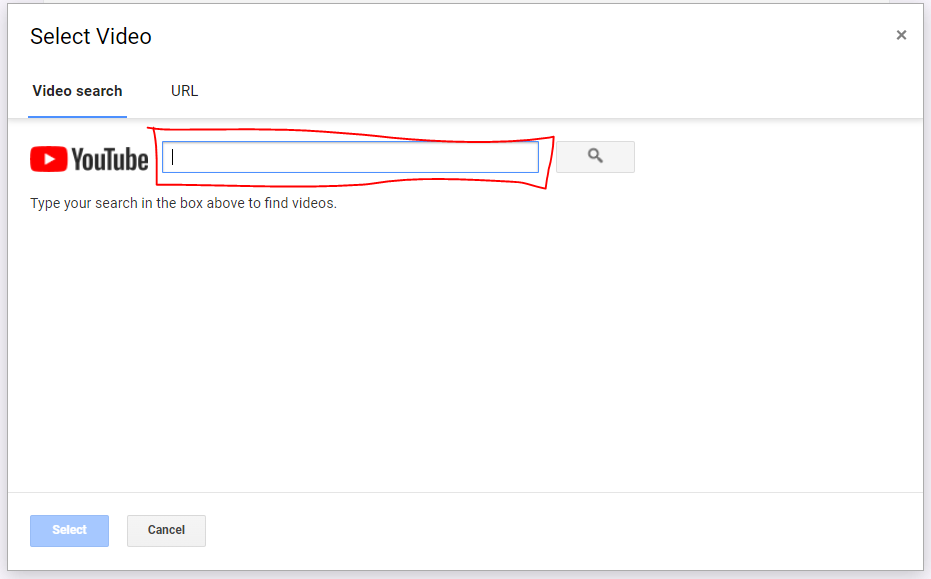This screenshot has width=931, height=579.
Task: Click the Select button
Action: [69, 530]
